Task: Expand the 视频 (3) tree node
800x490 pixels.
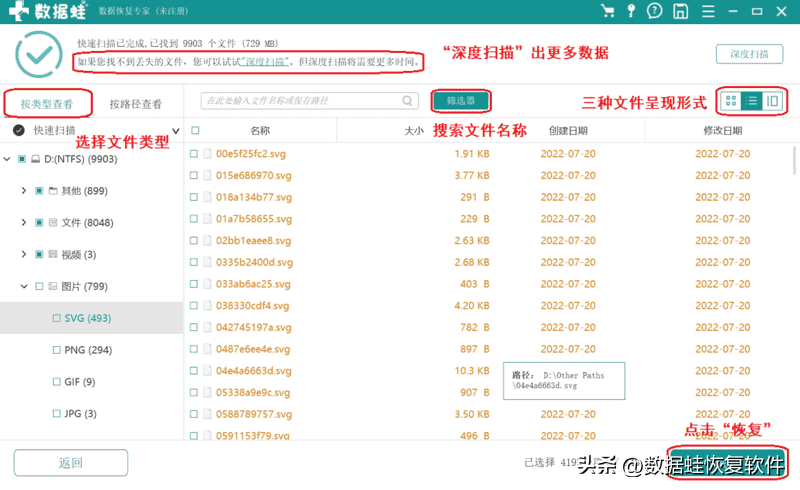Action: tap(23, 254)
